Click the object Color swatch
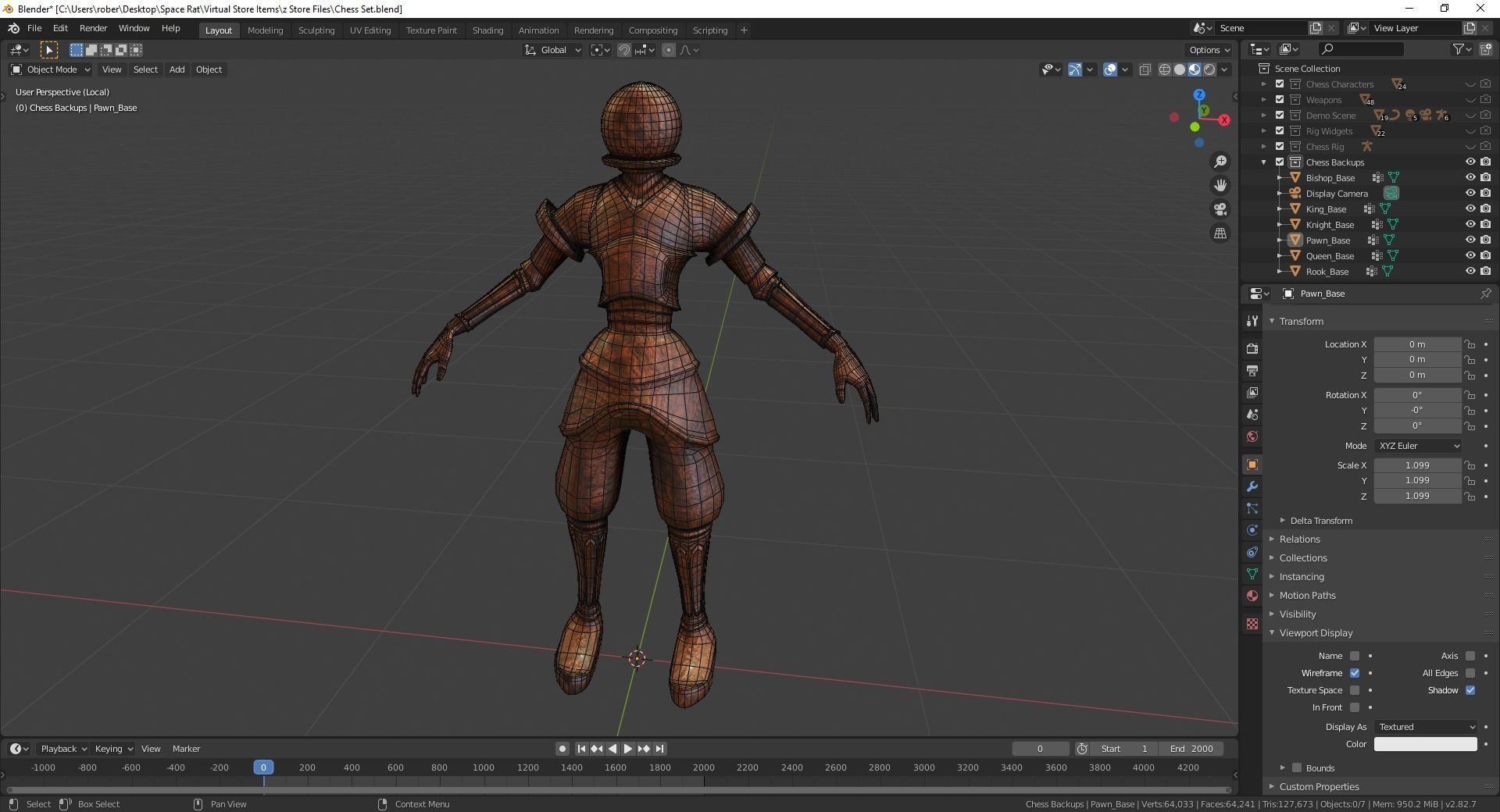1500x812 pixels. [1425, 744]
